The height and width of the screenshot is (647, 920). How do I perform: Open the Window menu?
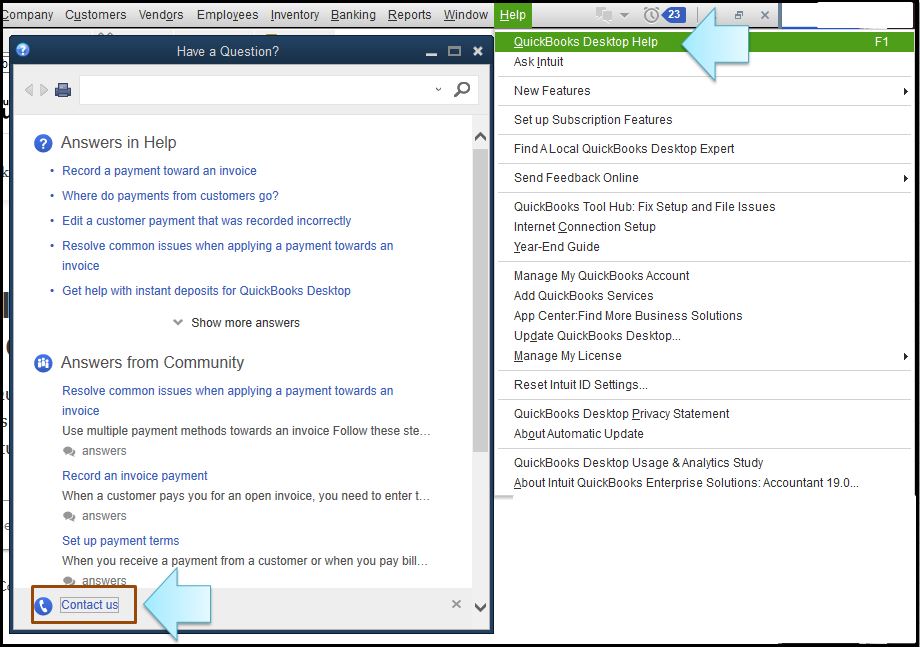coord(465,15)
